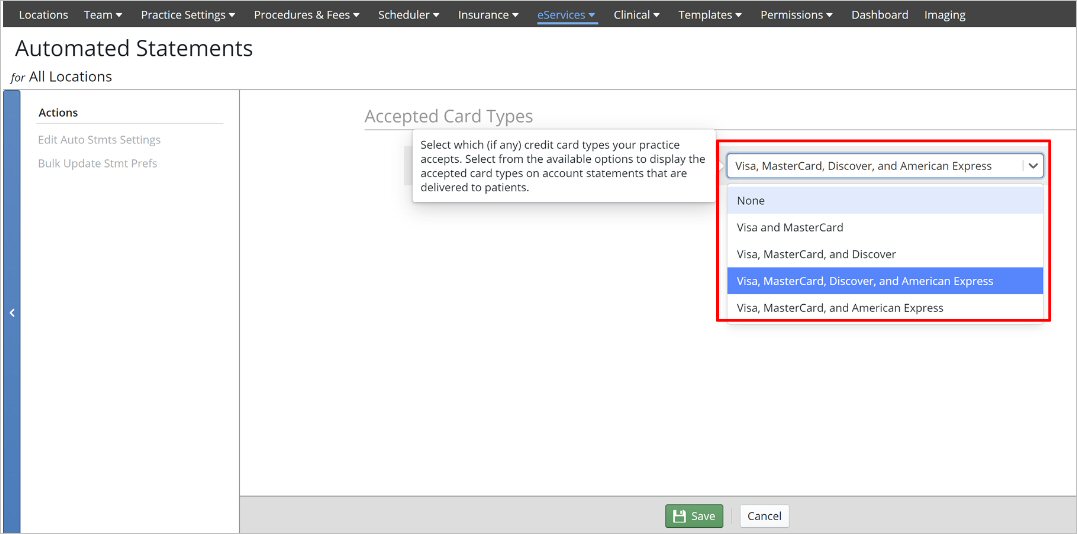
Task: Click Edit Auto Stmts Settings action
Action: (x=99, y=140)
